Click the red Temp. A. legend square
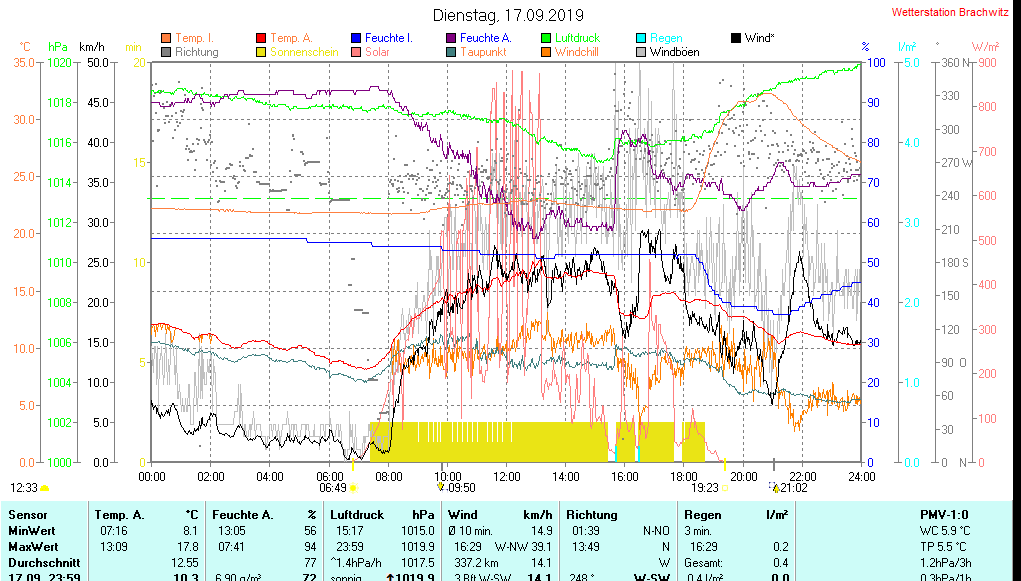Viewport: 1021px width, 581px height. 261,38
